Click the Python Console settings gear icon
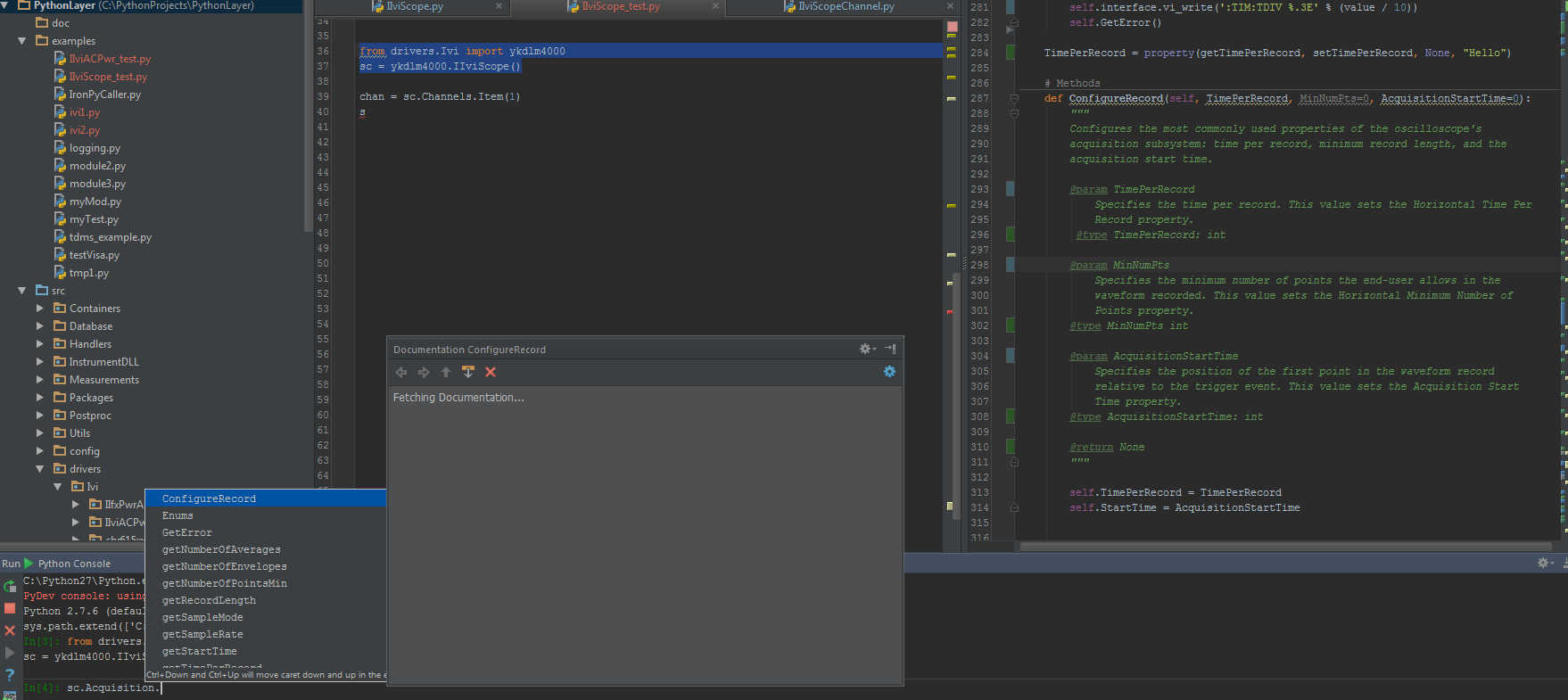1568x700 pixels. [x=1543, y=563]
